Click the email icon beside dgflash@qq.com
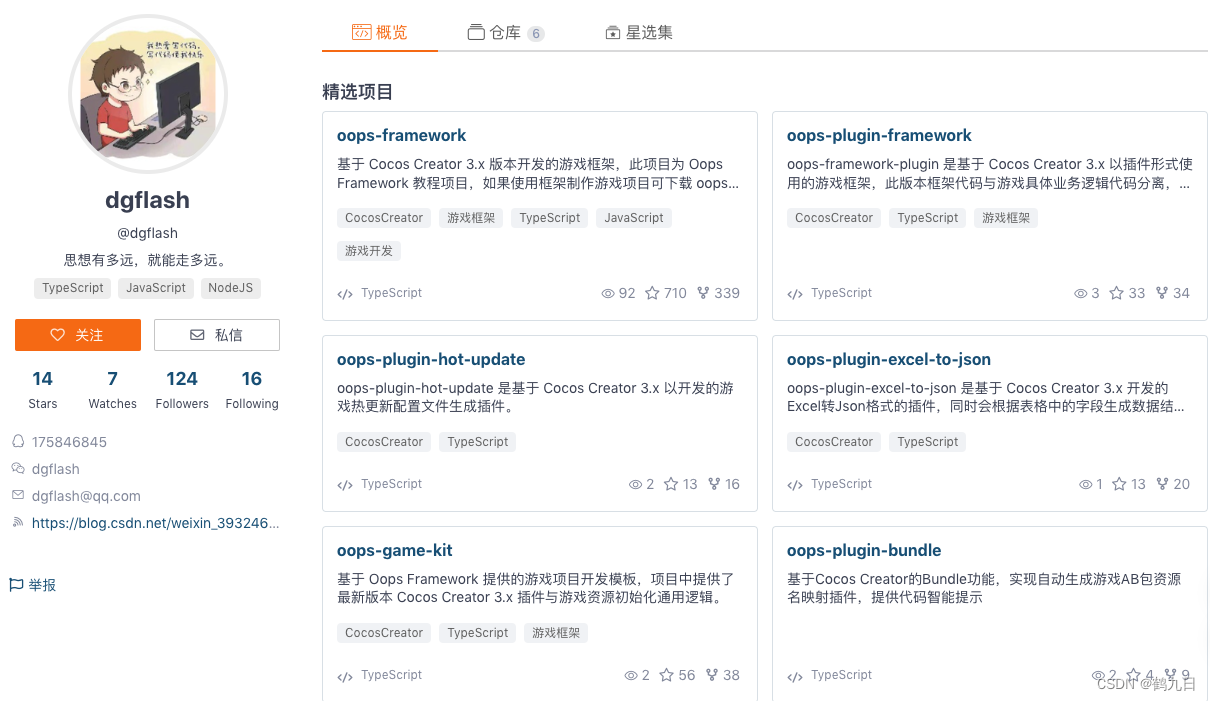Screen dimensions: 1210x701 [17, 495]
